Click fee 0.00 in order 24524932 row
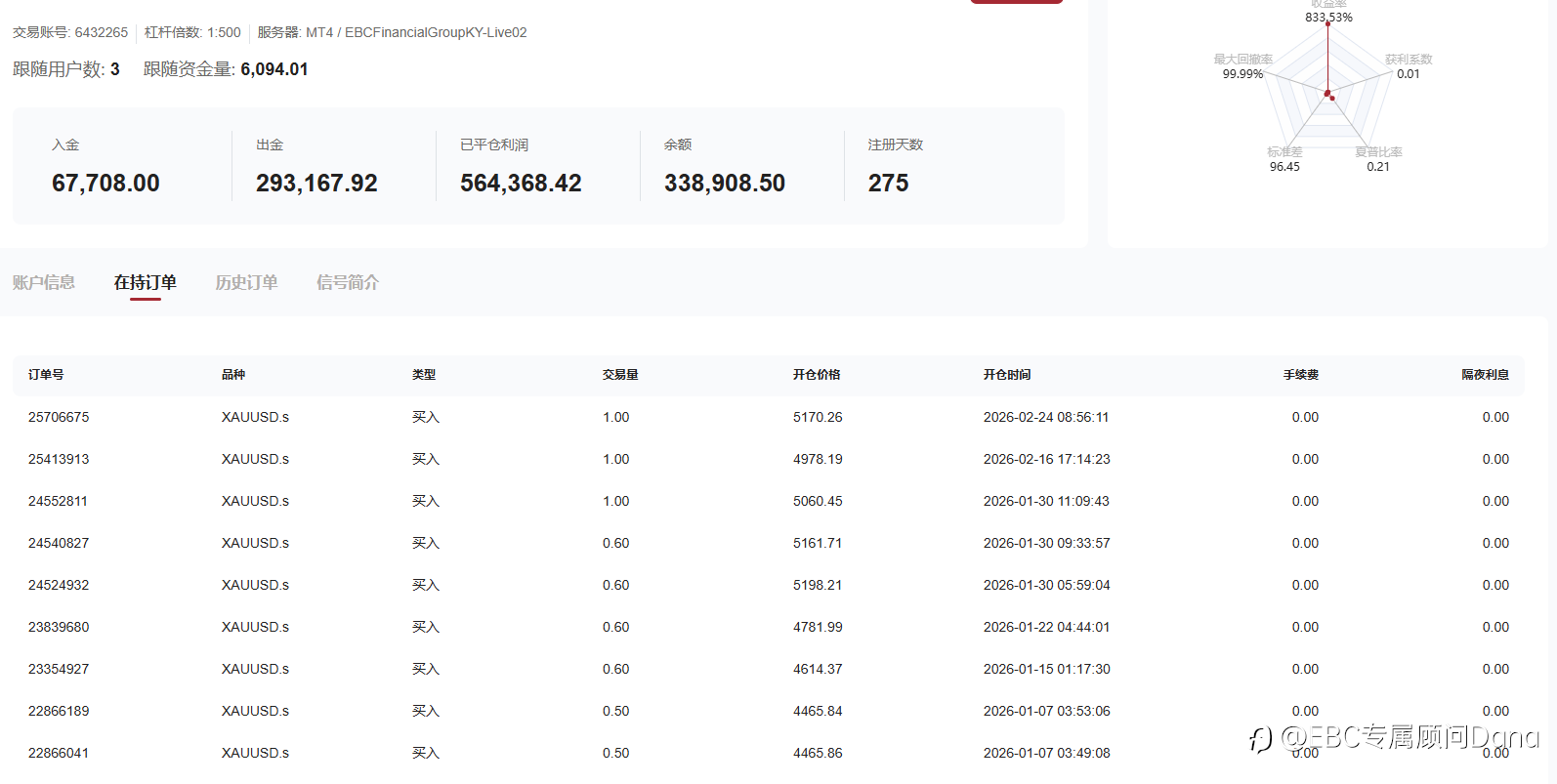1557x784 pixels. tap(1305, 585)
